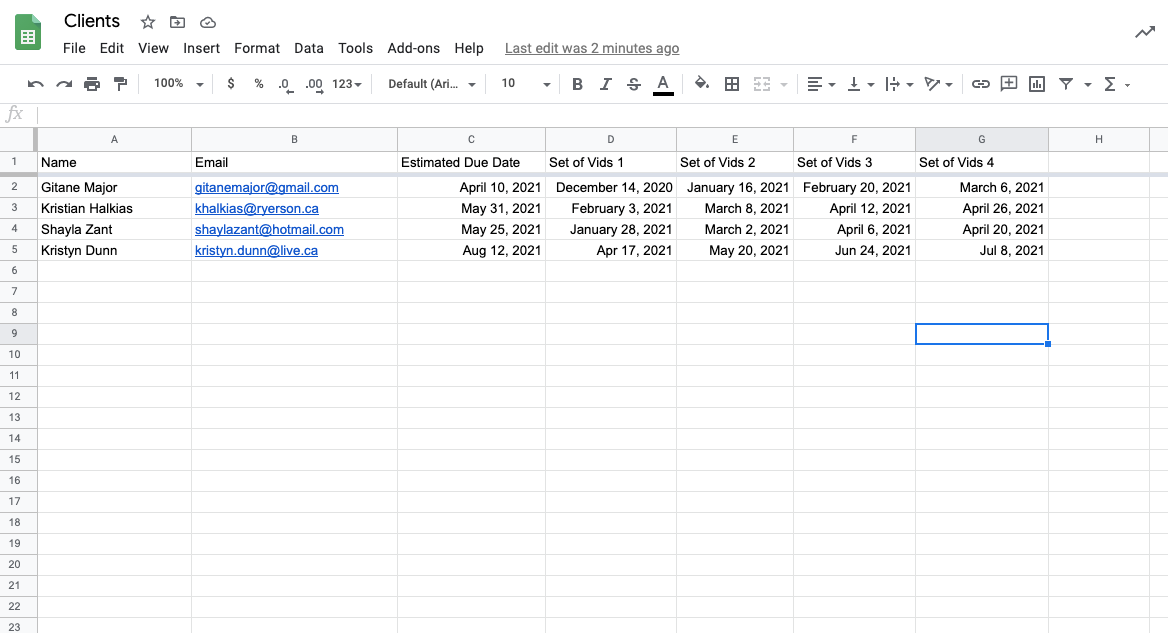Click the merge cells icon
This screenshot has height=633, width=1168.
click(761, 84)
